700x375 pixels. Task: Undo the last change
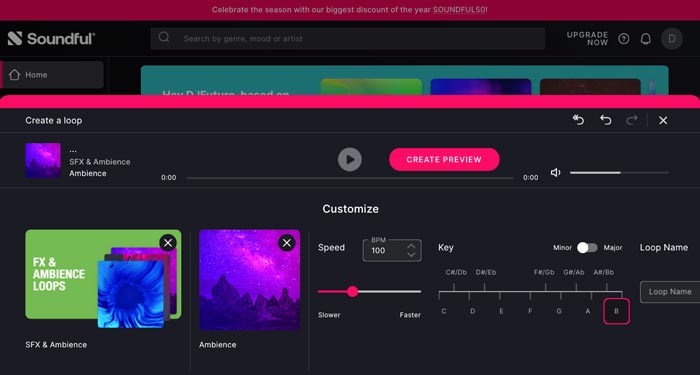[x=605, y=120]
